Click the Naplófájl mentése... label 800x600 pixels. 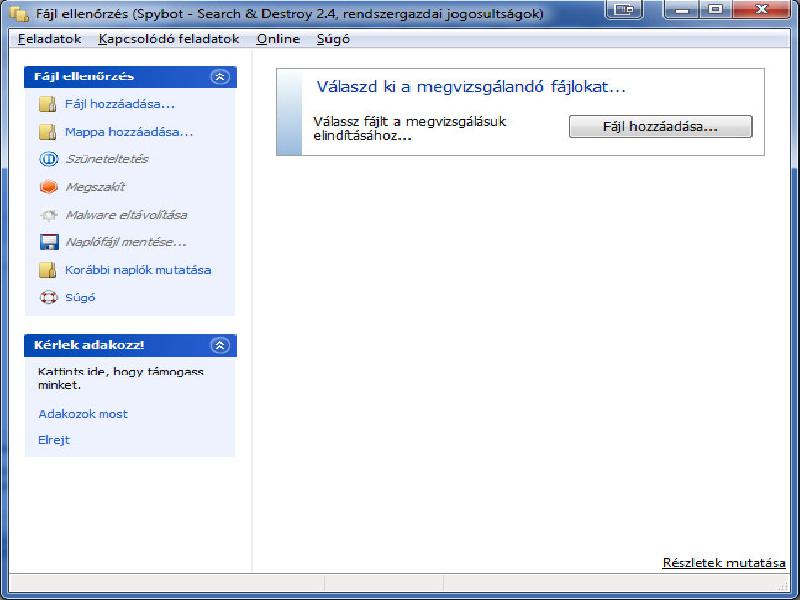(126, 242)
